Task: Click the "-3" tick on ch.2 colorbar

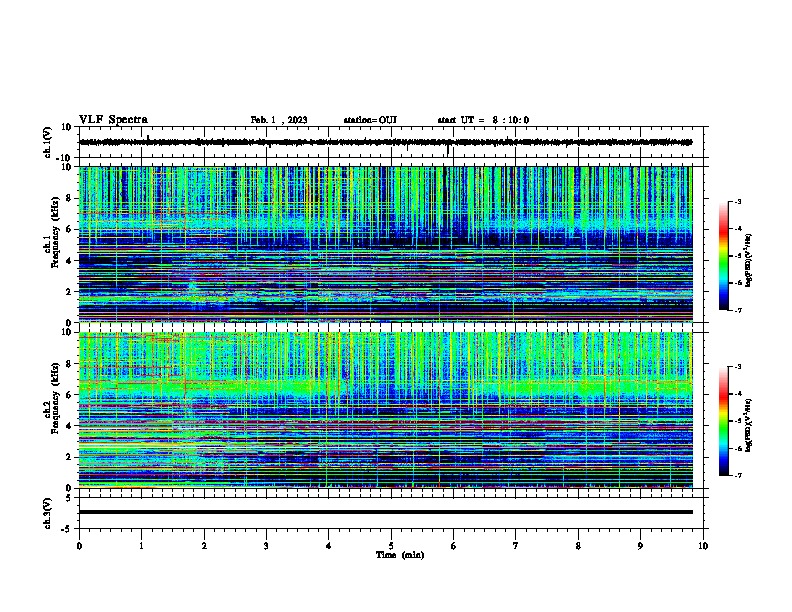Action: (x=738, y=367)
